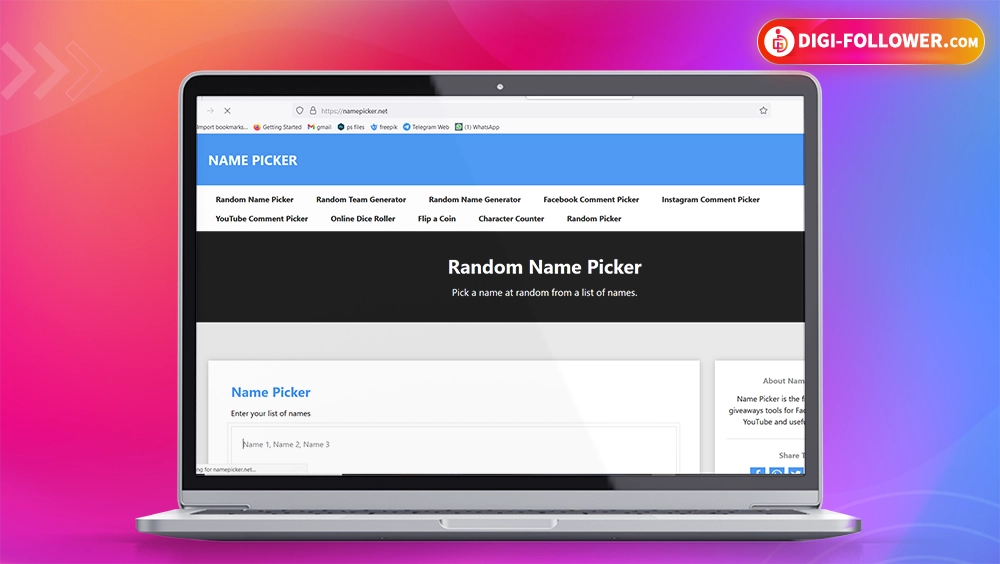1000x564 pixels.
Task: Click the NAME PICKER site logo
Action: (x=253, y=160)
